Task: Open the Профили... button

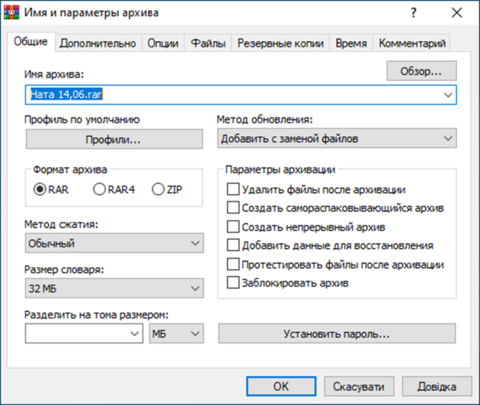Action: pos(114,139)
